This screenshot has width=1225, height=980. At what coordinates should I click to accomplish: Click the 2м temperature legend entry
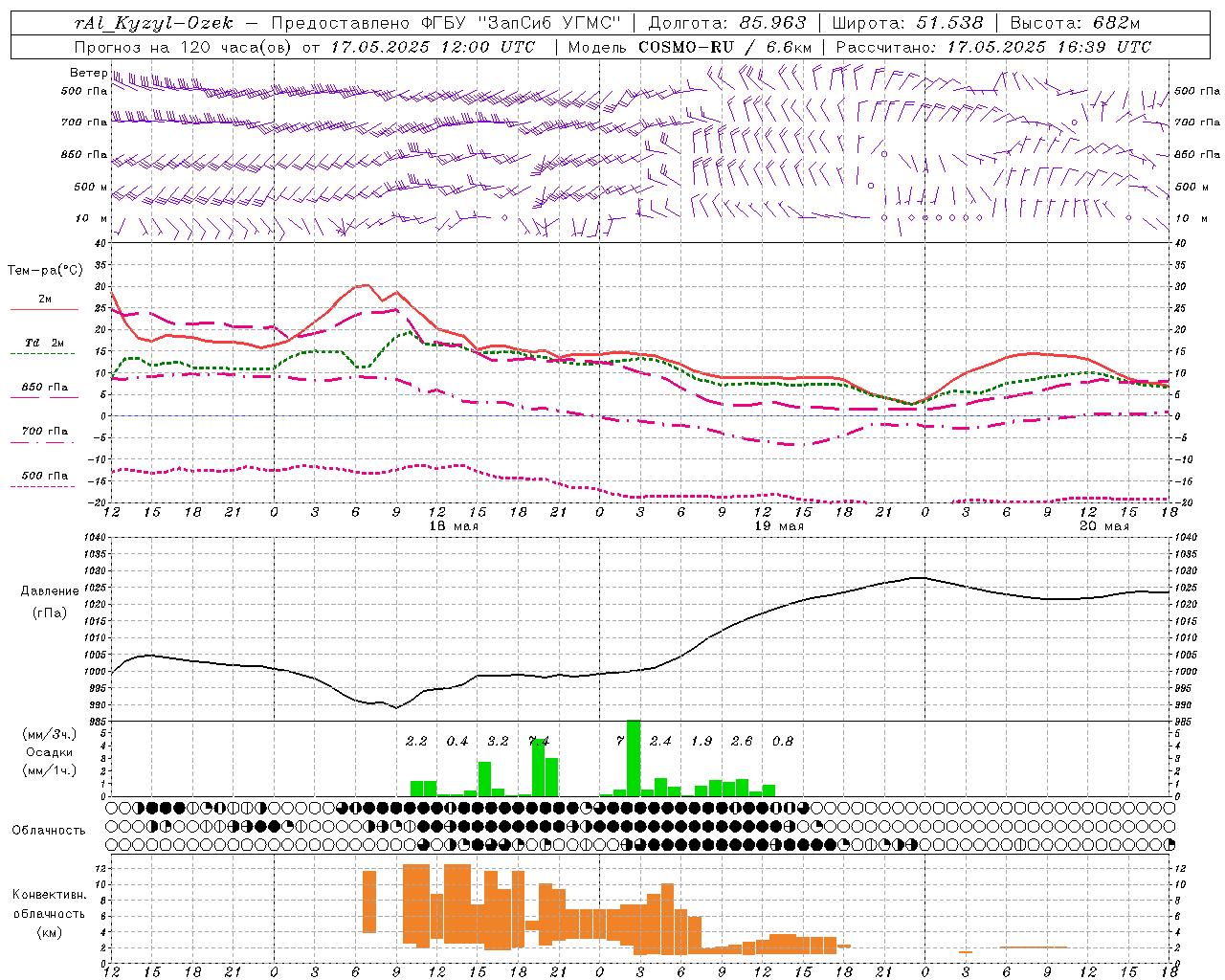tap(45, 300)
